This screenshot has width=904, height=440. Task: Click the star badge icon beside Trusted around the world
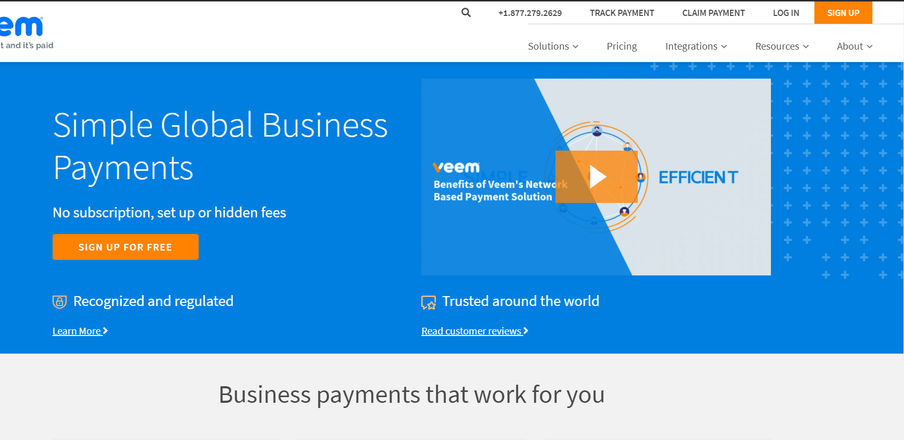click(x=428, y=302)
